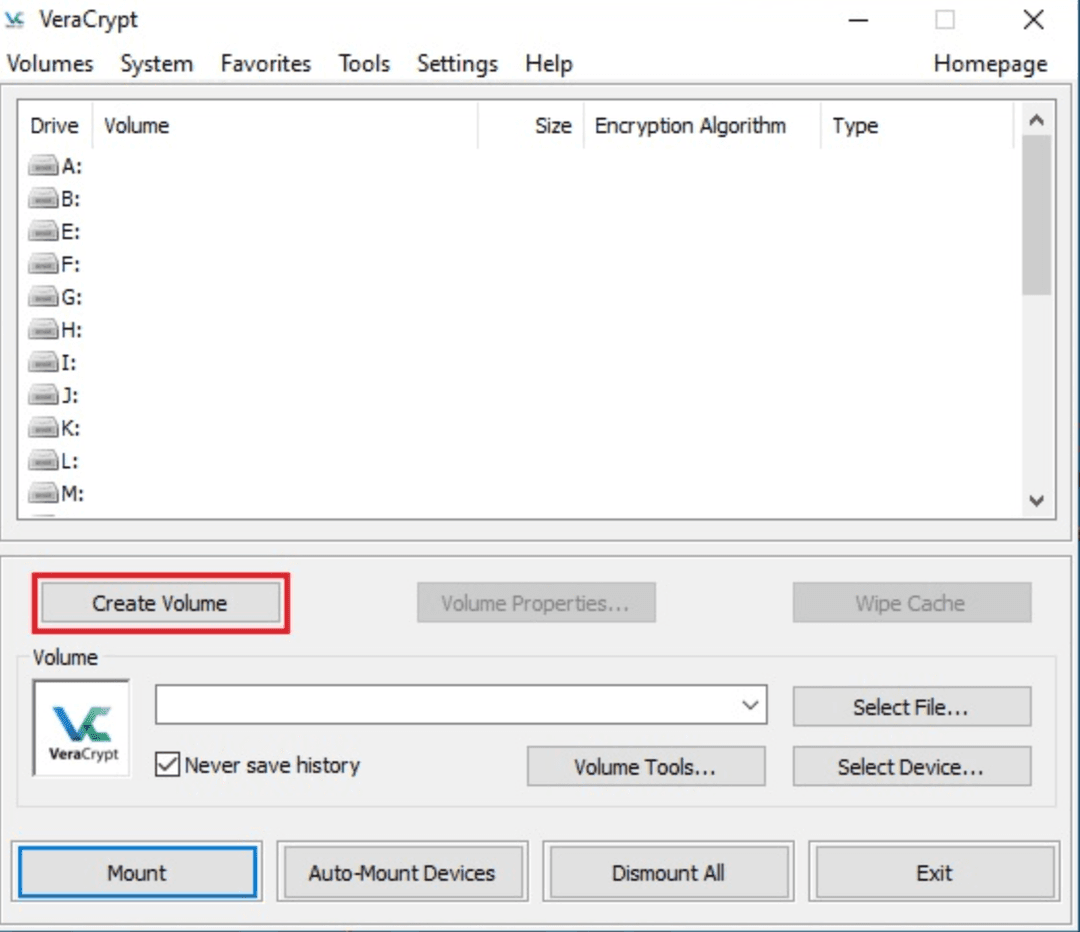The image size is (1080, 932).
Task: Expand the volume path dropdown arrow
Action: (x=750, y=705)
